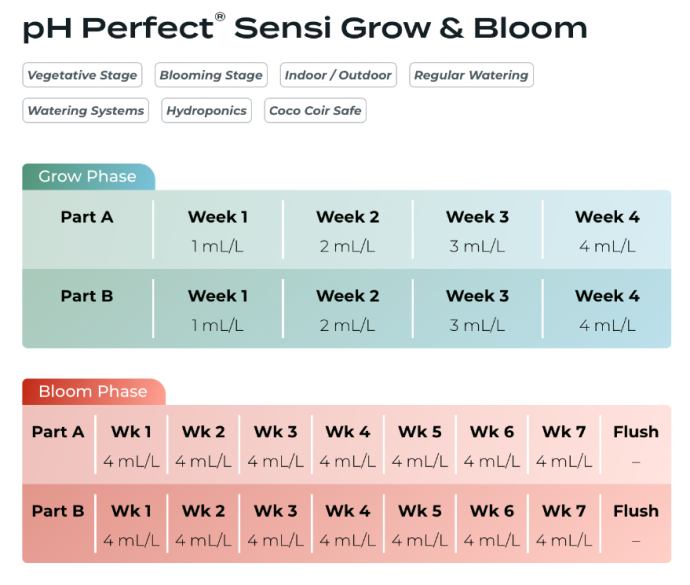Select the Blooming Stage tag

(x=211, y=75)
